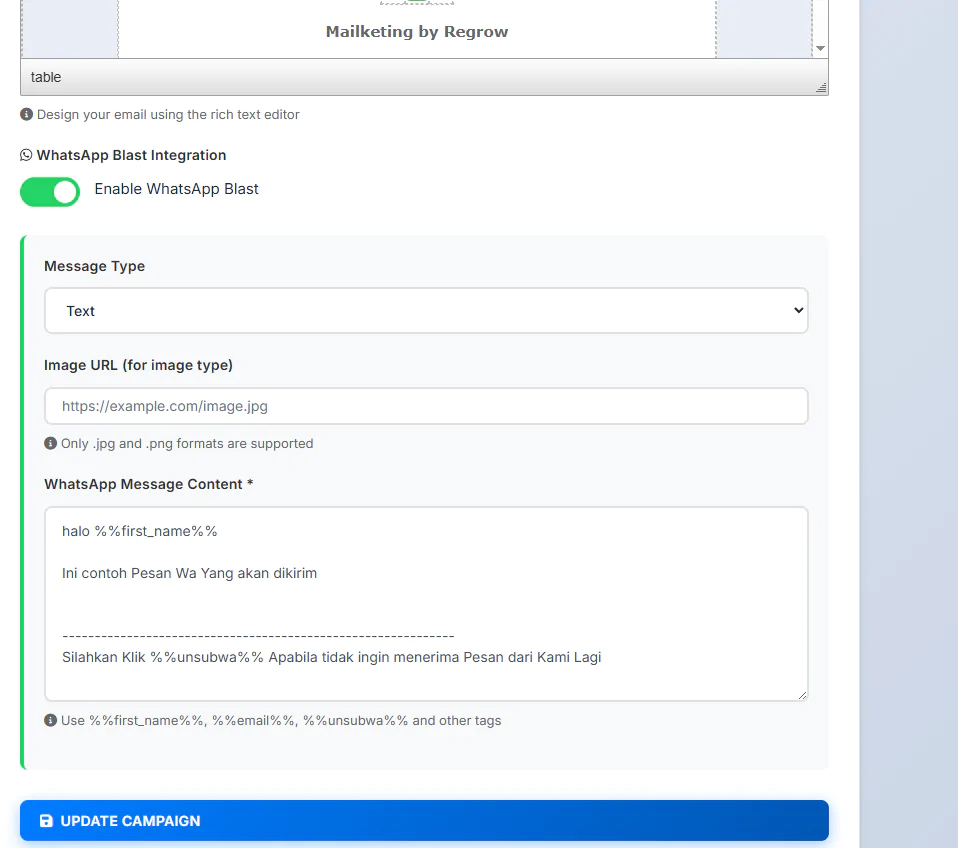The width and height of the screenshot is (958, 848).
Task: Open the Message Type dropdown
Action: click(x=426, y=311)
